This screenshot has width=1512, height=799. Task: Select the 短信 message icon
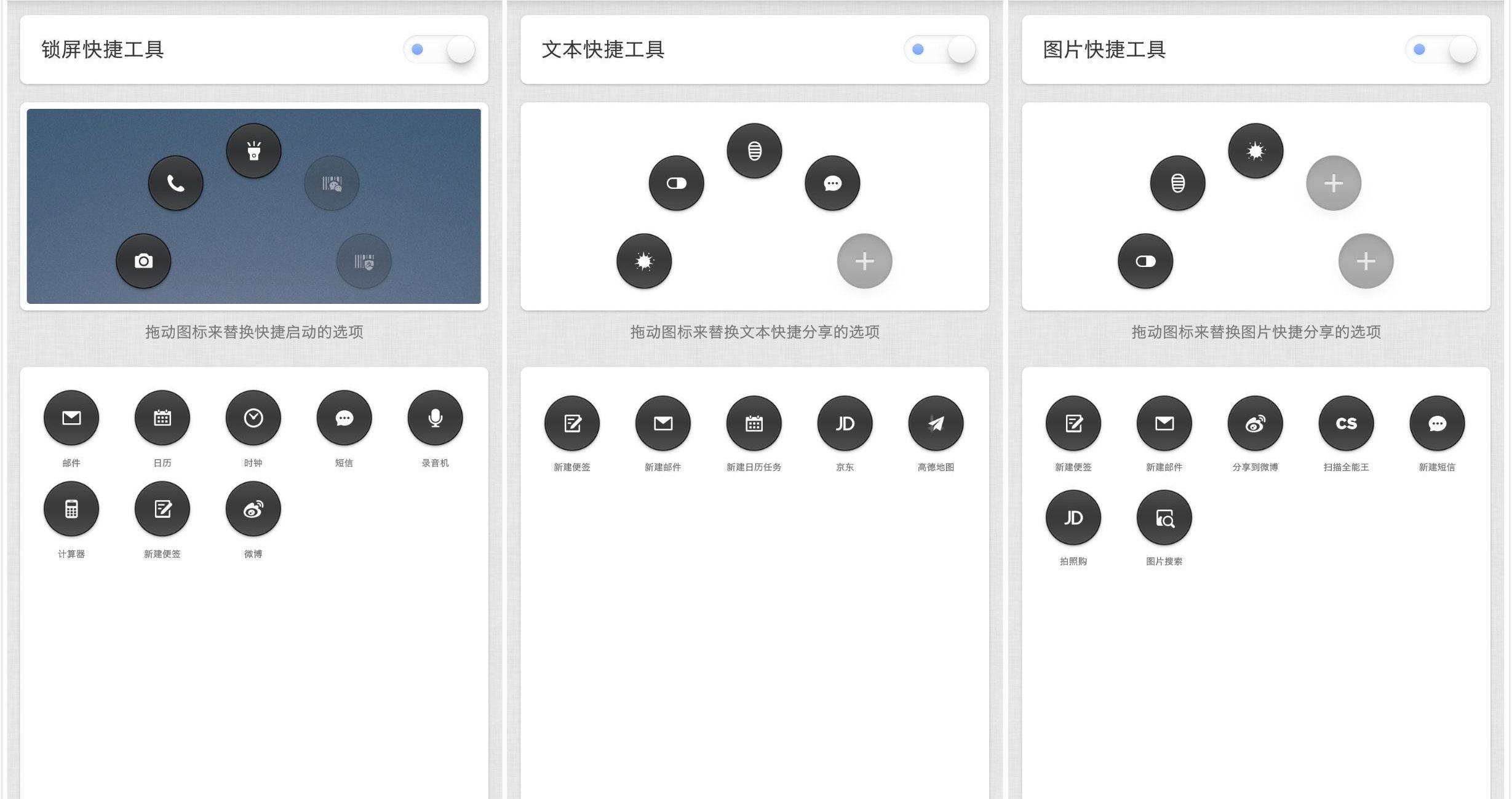[344, 418]
